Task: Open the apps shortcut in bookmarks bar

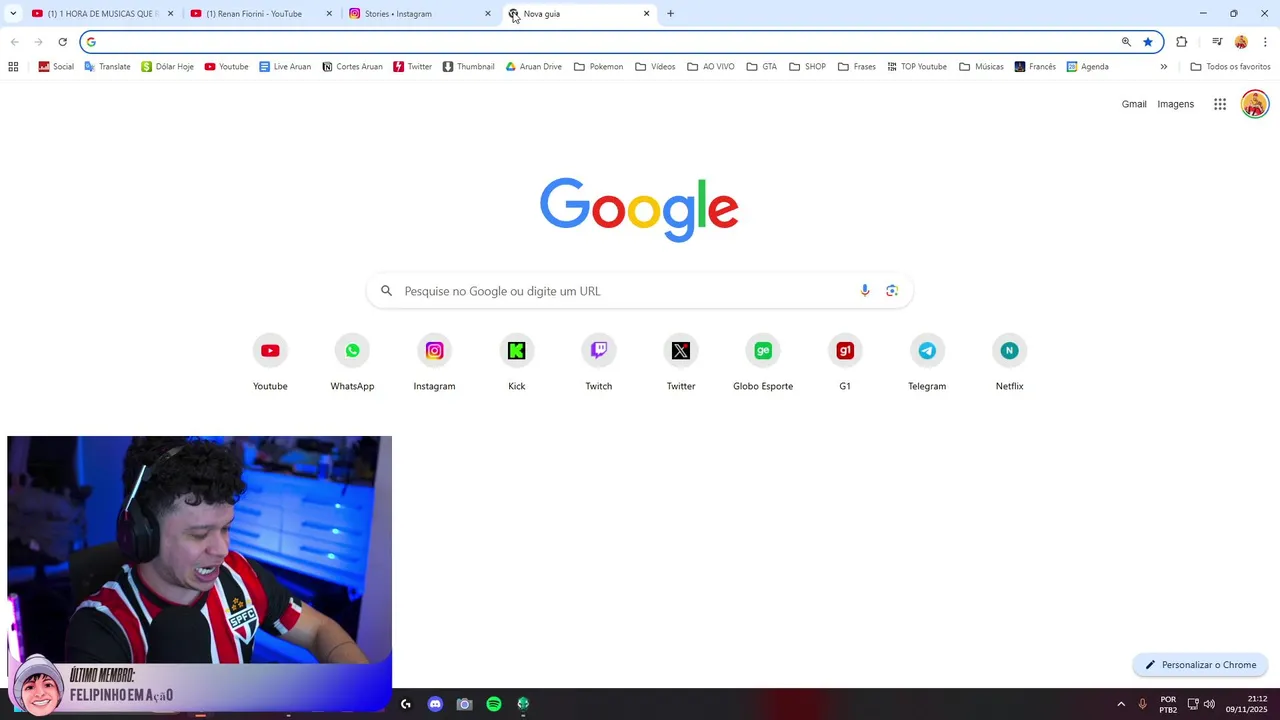Action: point(13,67)
